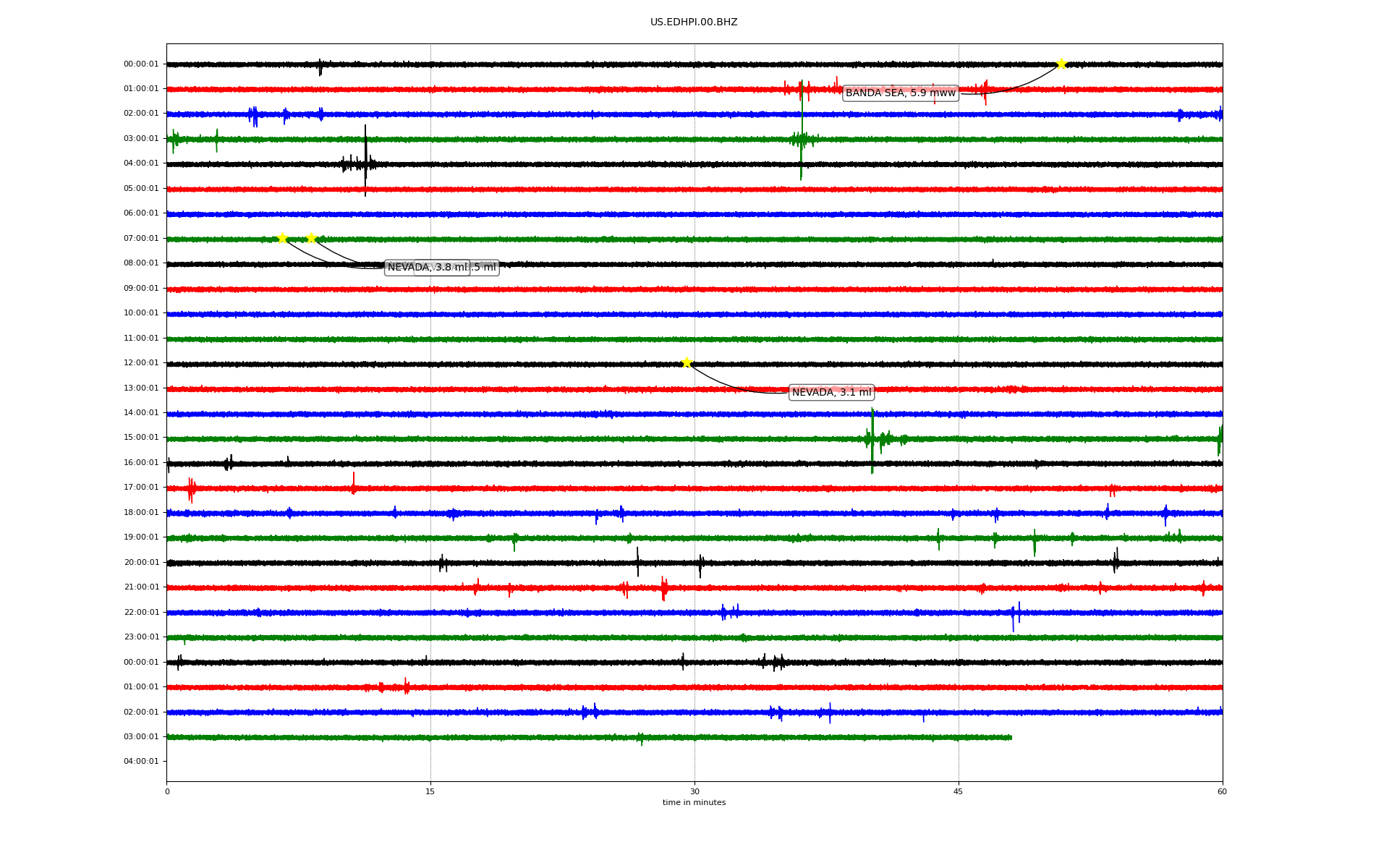Click the plot title US.EDHPI.00.BHZ
The image size is (1389, 868).
point(694,22)
